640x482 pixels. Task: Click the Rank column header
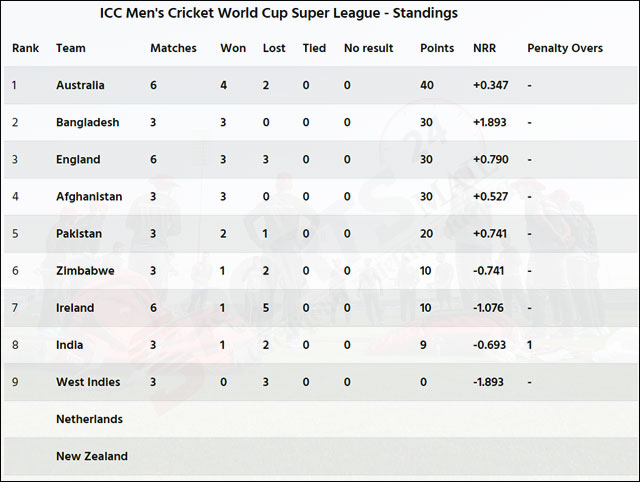(x=25, y=48)
